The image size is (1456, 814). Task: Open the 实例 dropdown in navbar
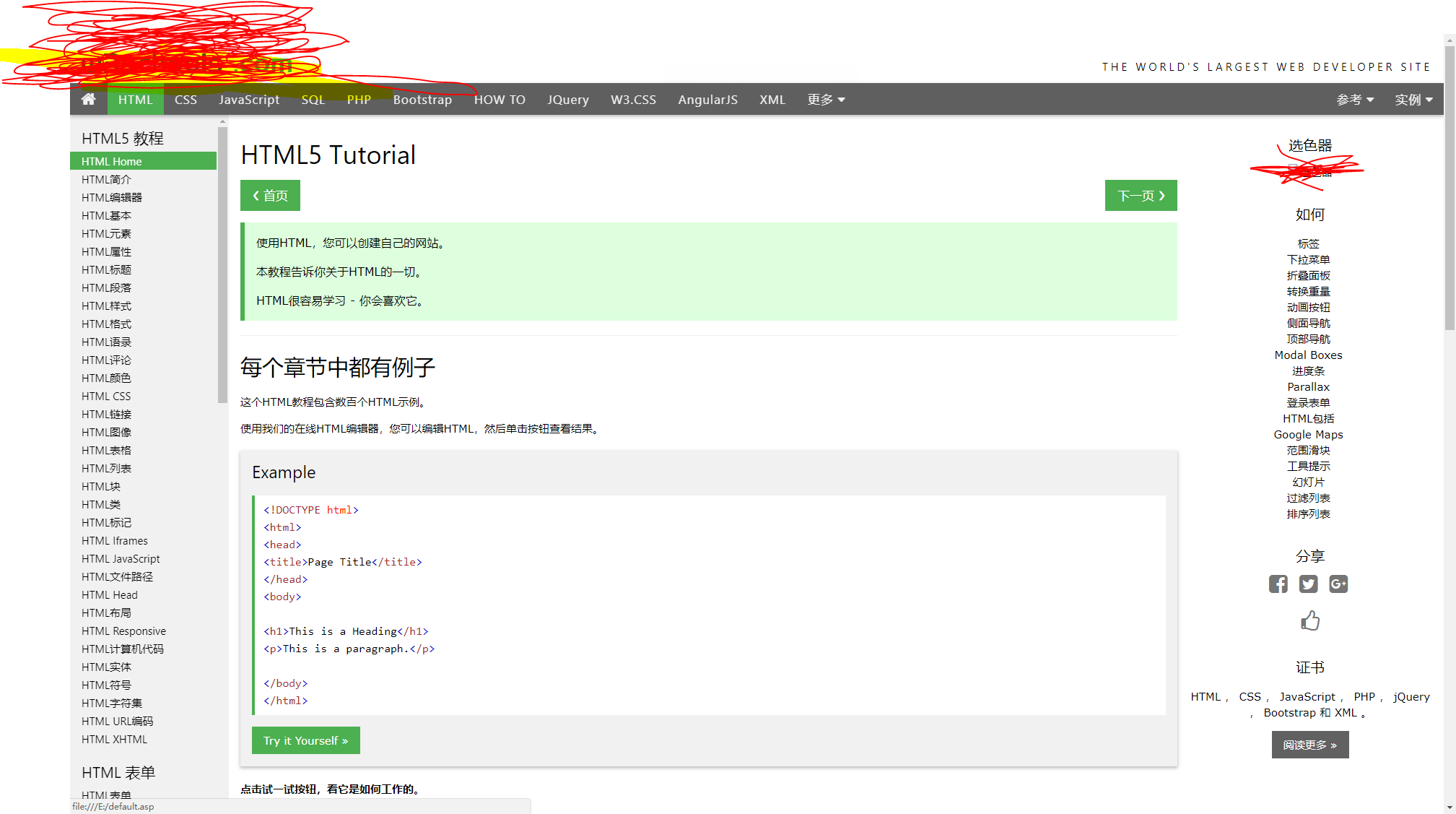click(1413, 100)
